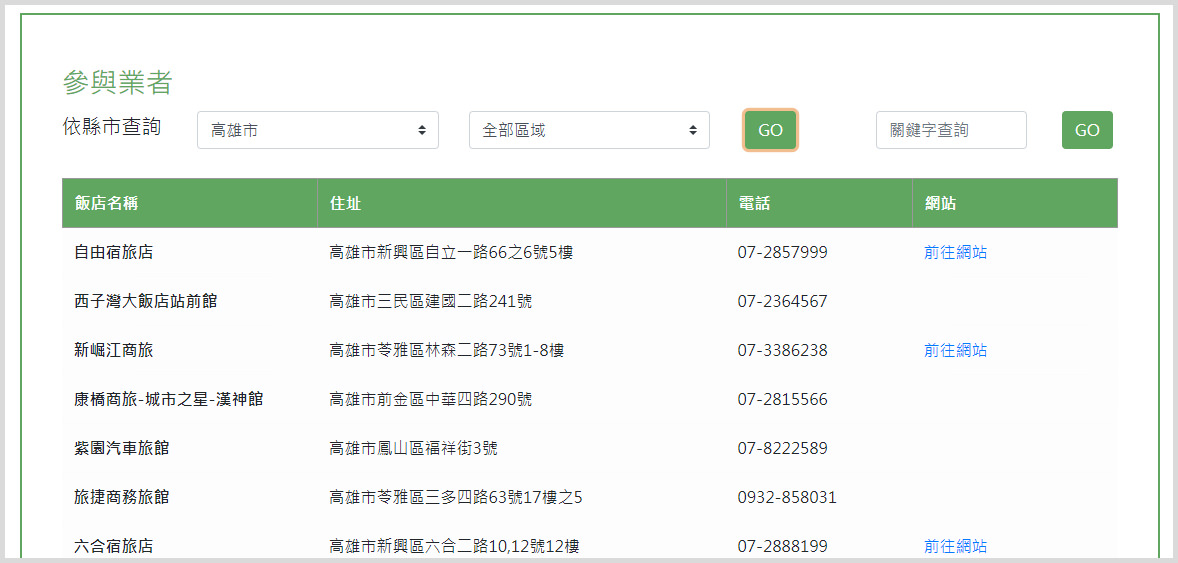Click phone number 07-8222589

[x=782, y=449]
